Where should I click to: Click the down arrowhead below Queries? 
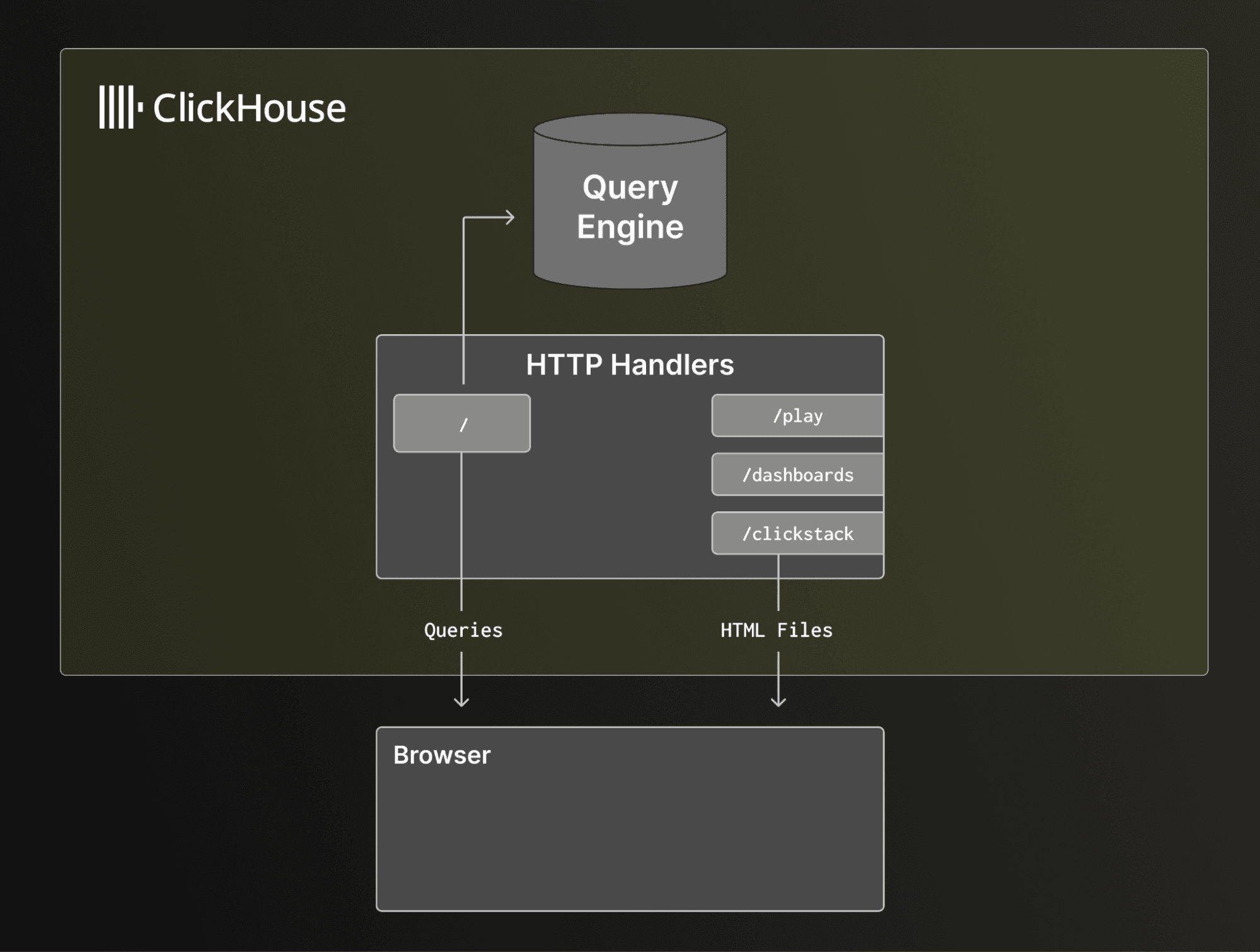click(461, 701)
